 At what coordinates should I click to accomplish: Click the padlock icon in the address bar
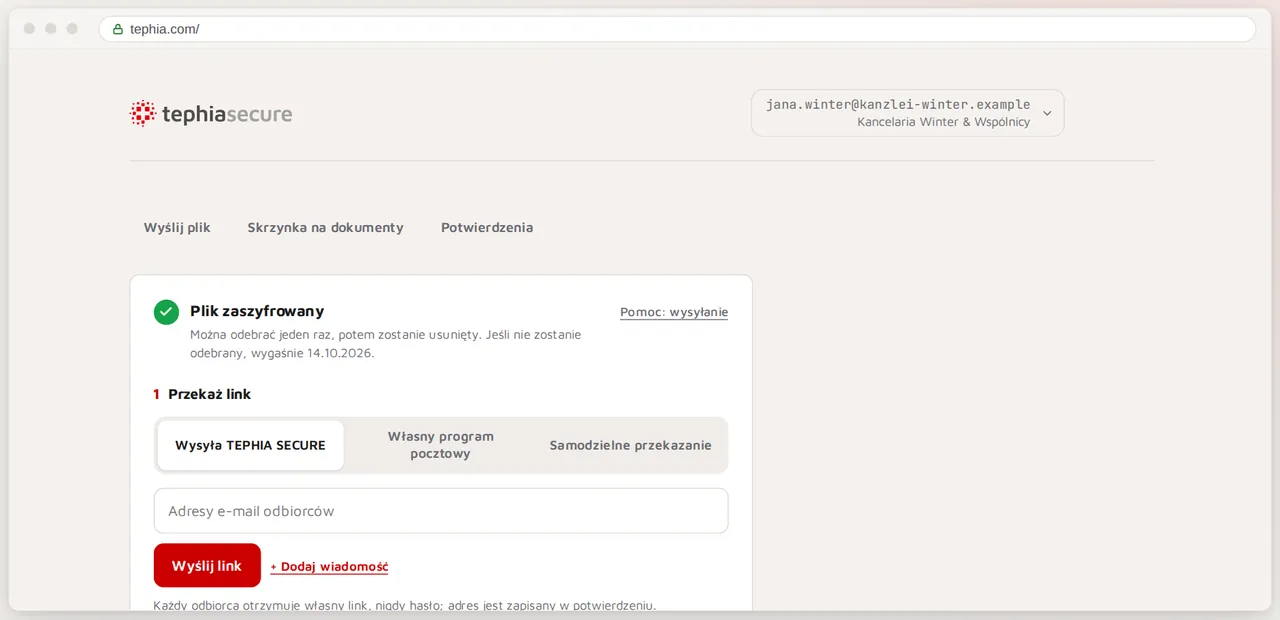tap(118, 29)
